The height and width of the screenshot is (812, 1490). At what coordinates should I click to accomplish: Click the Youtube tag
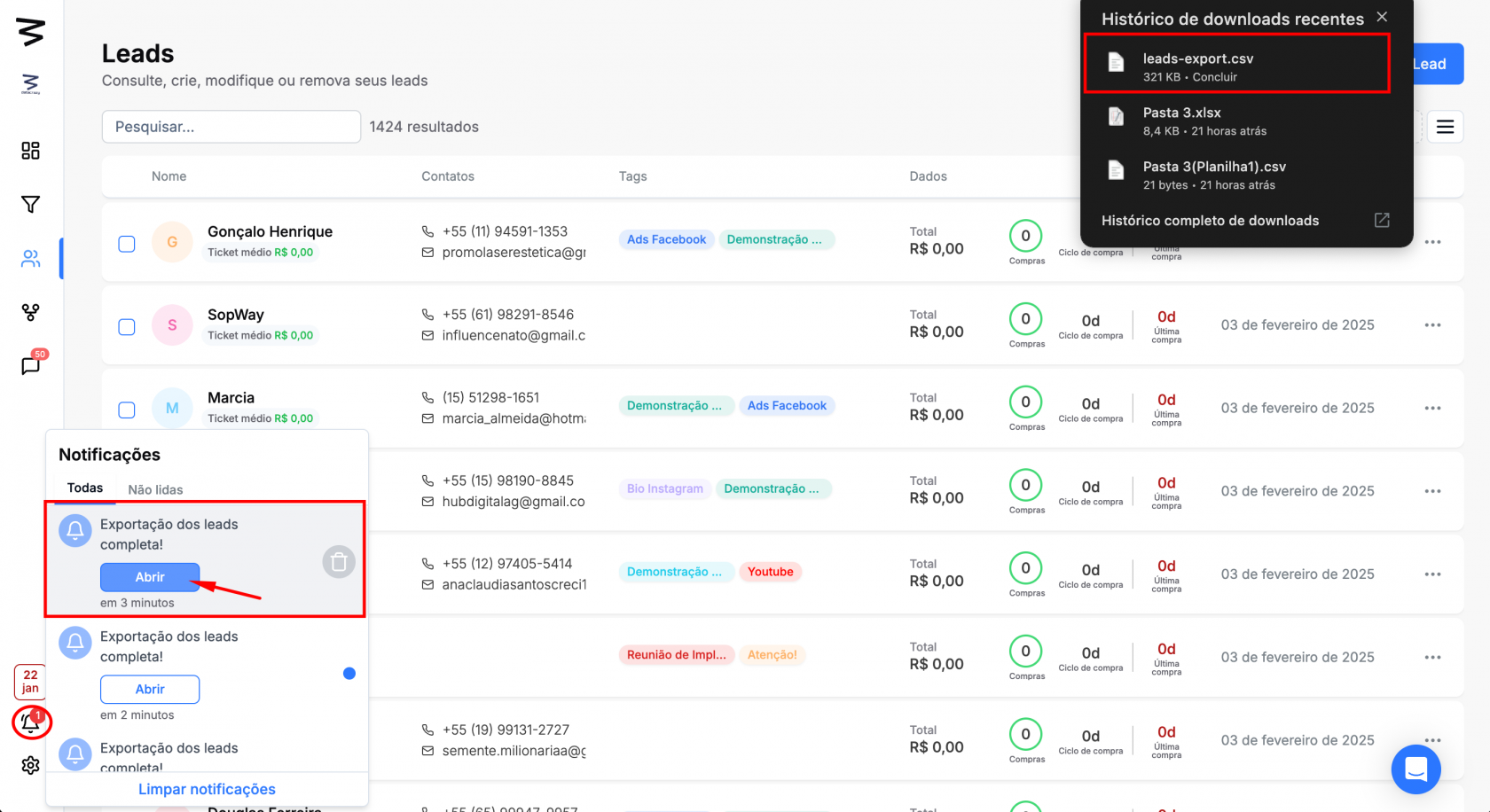coord(770,572)
